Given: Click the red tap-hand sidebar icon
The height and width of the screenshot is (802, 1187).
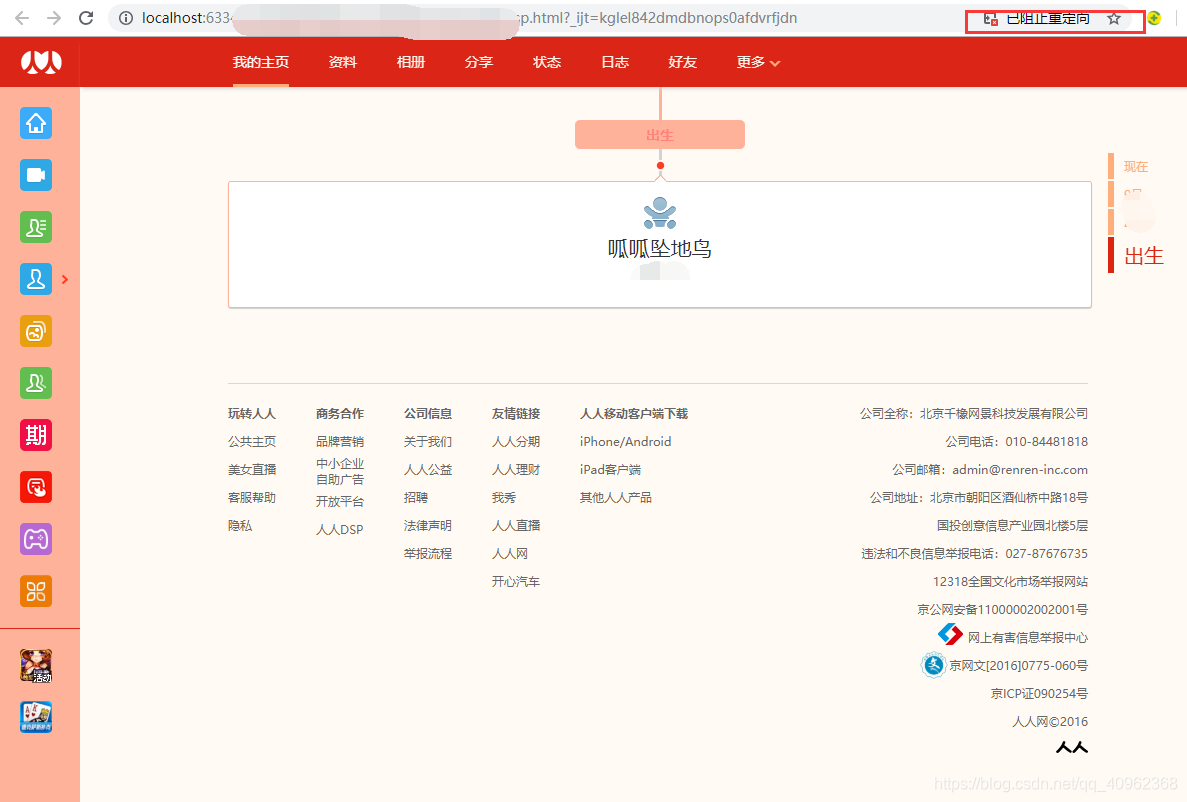Looking at the screenshot, I should tap(36, 487).
